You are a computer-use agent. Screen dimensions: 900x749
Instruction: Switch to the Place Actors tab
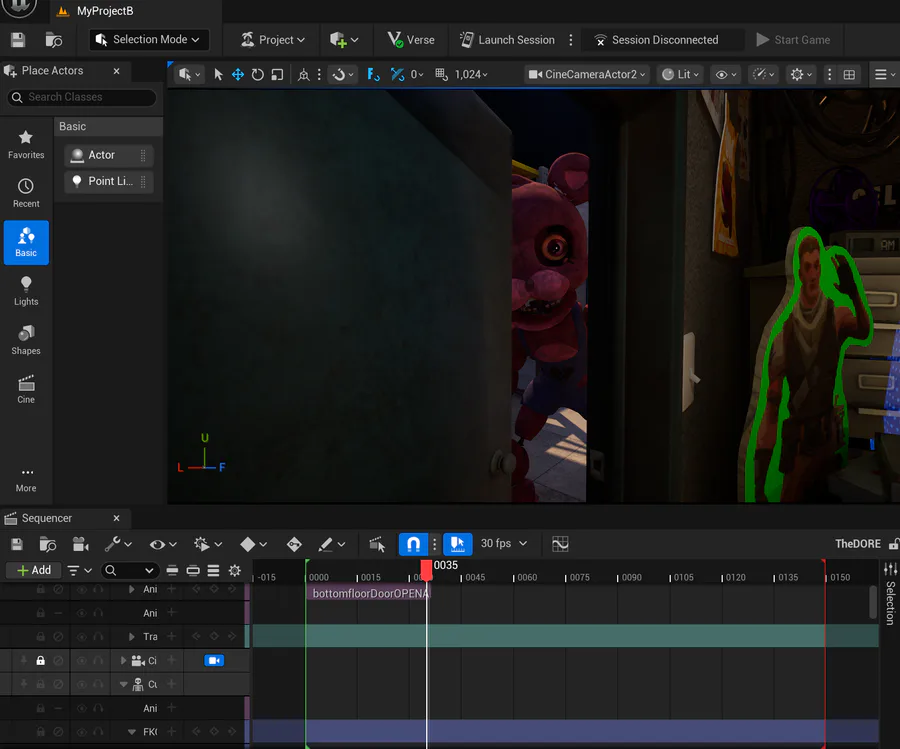click(x=52, y=71)
